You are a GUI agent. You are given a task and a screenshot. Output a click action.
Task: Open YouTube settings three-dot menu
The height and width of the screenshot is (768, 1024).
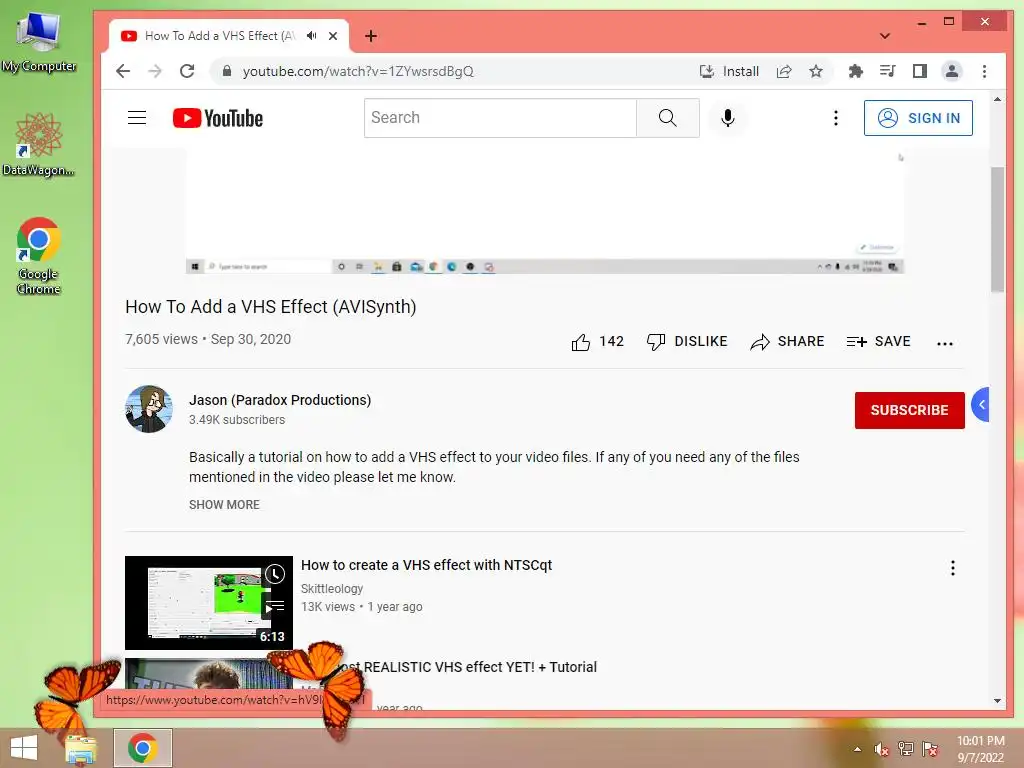835,118
